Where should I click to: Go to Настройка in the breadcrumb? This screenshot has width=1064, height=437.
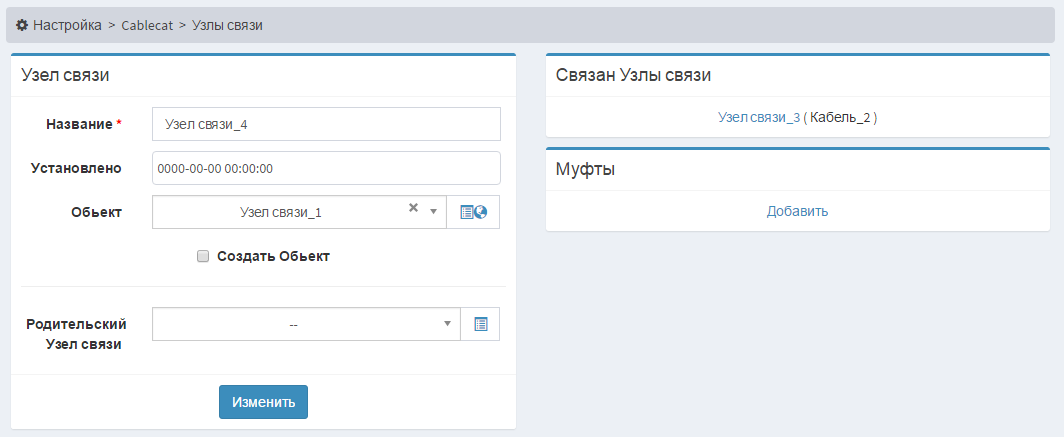67,25
